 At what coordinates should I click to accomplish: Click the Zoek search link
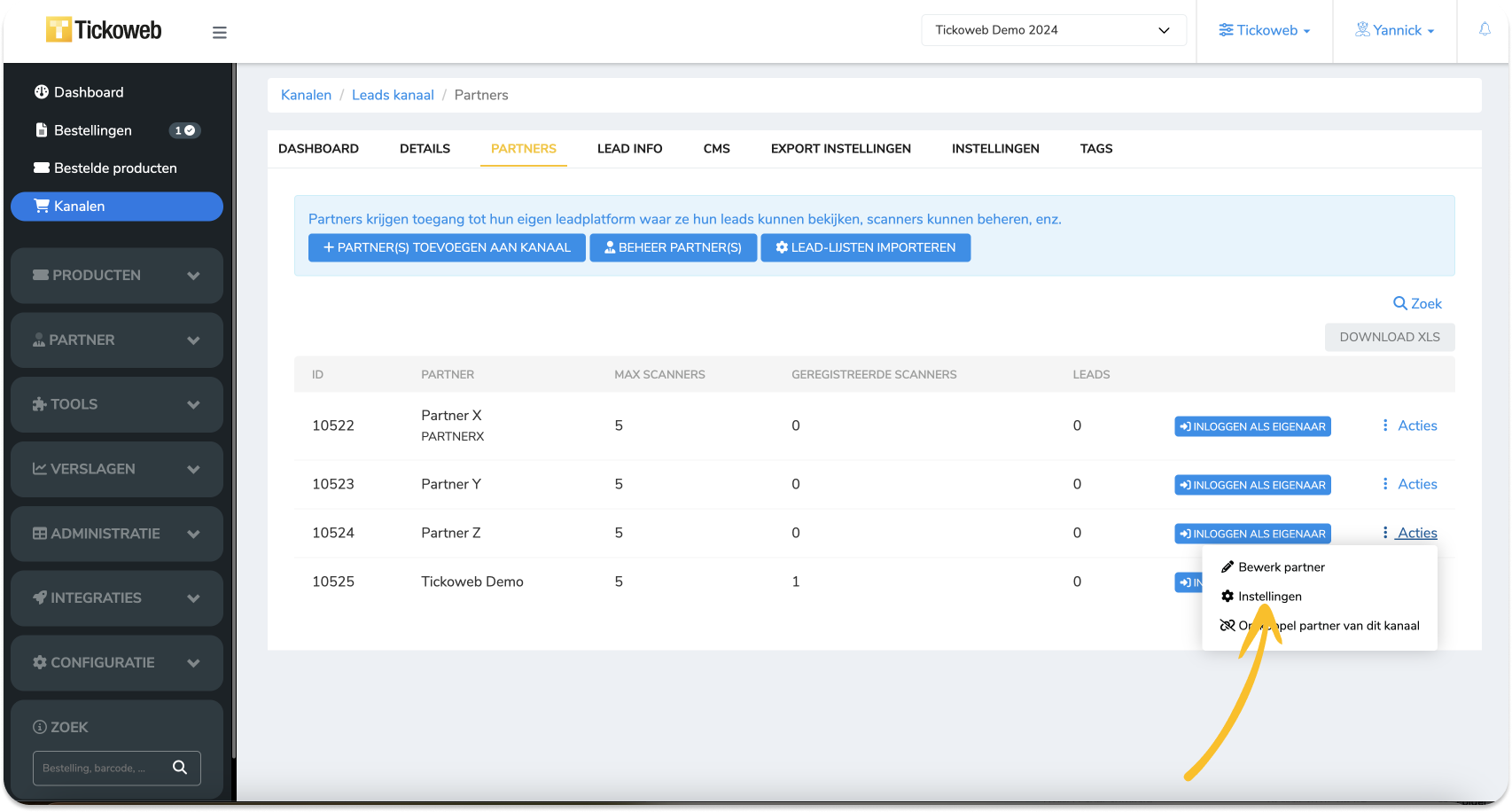1417,303
